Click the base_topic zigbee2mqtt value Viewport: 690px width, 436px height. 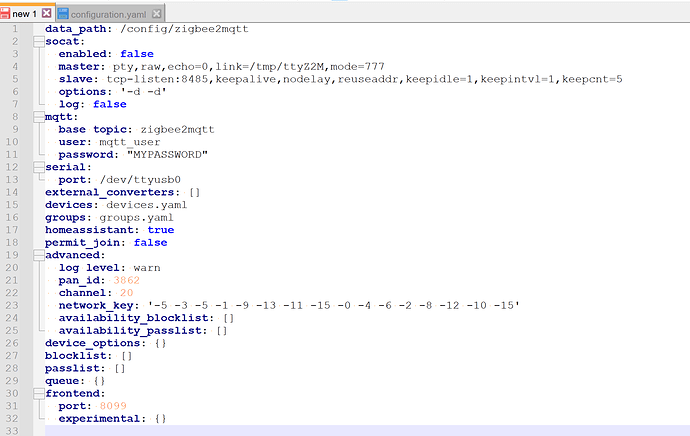click(x=177, y=129)
